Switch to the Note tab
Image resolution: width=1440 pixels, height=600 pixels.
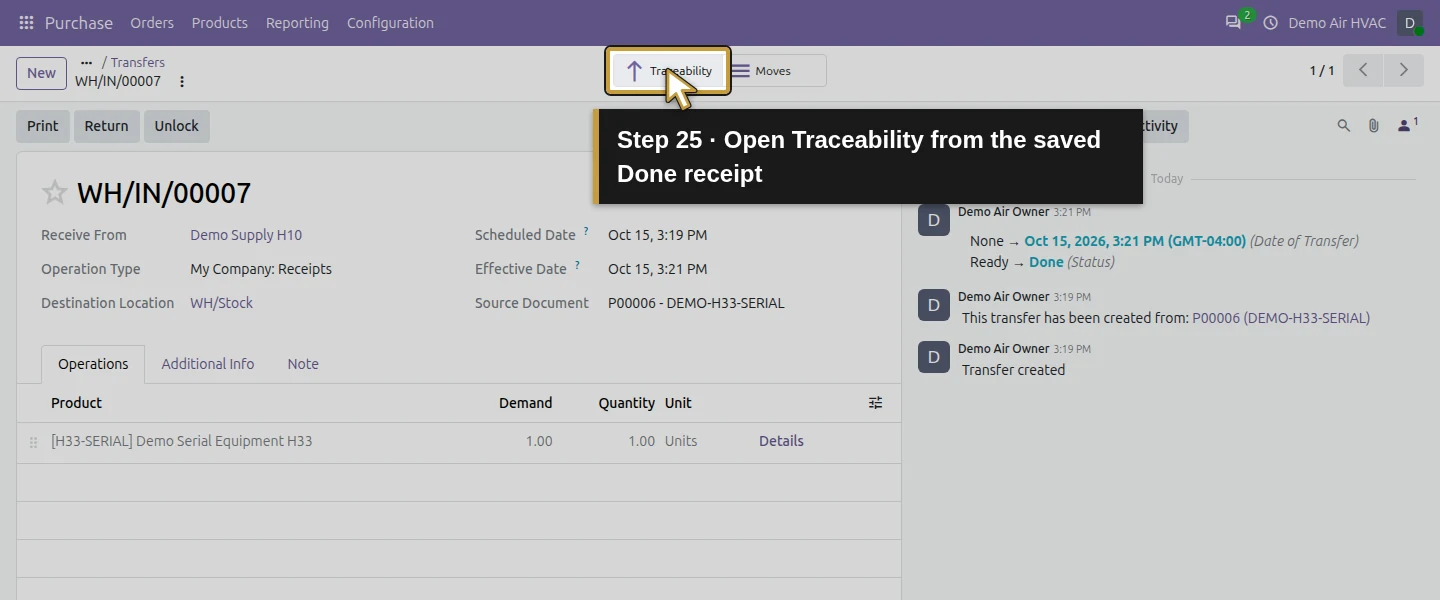point(303,364)
